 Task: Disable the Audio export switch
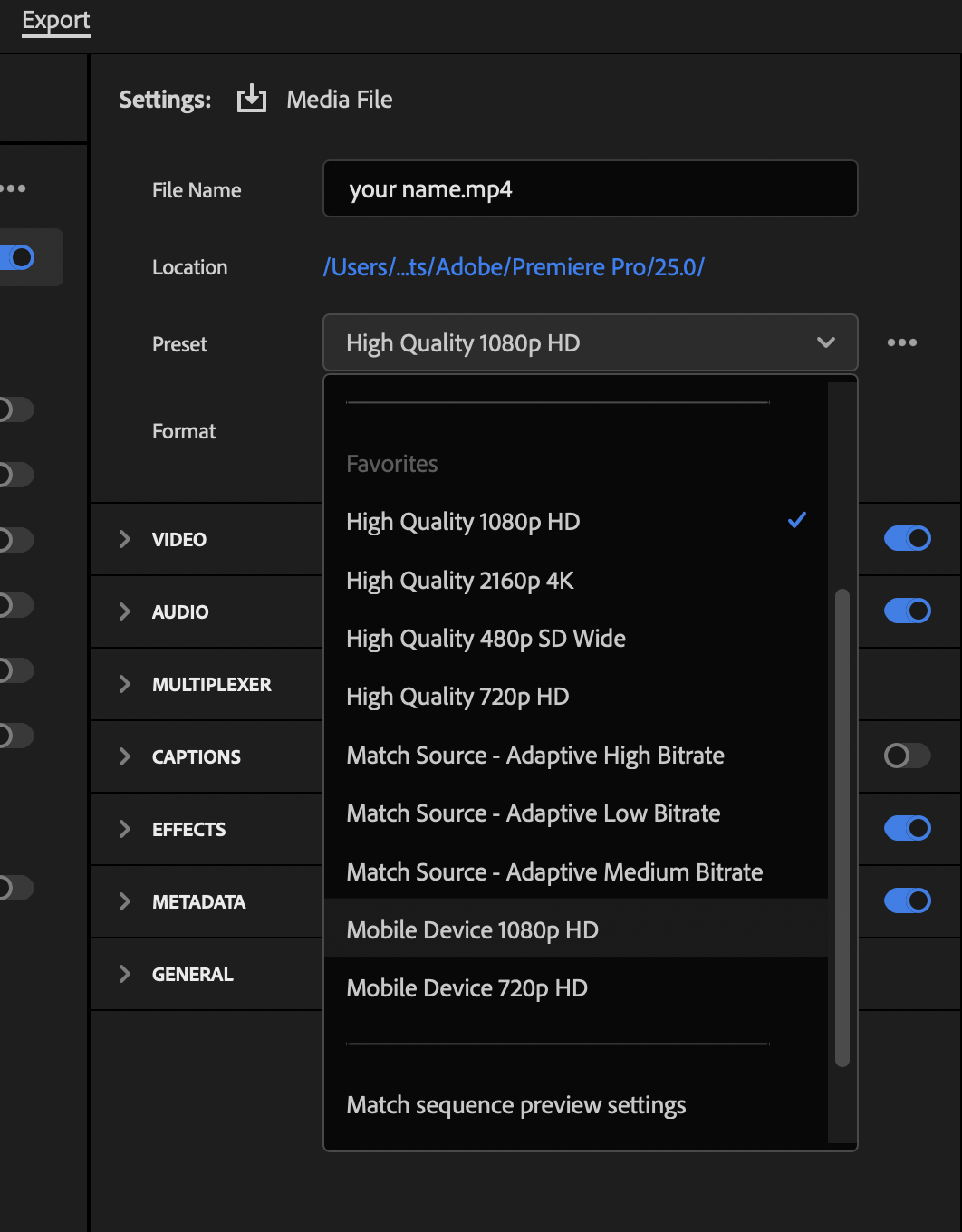point(907,611)
